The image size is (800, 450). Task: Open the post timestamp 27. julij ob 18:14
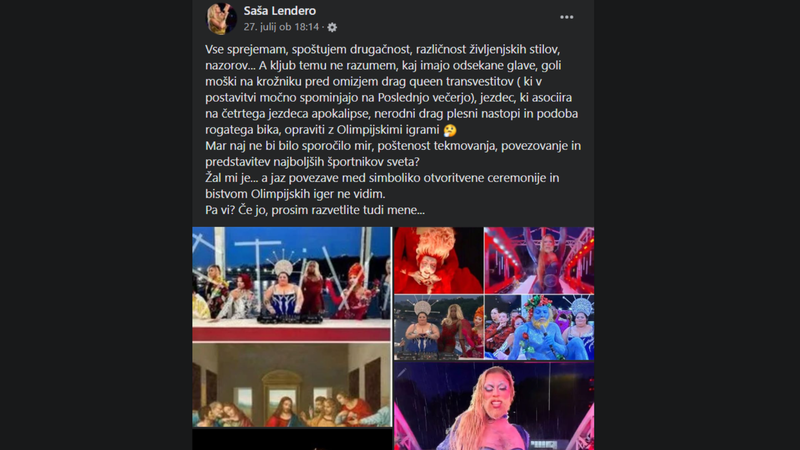(x=281, y=27)
